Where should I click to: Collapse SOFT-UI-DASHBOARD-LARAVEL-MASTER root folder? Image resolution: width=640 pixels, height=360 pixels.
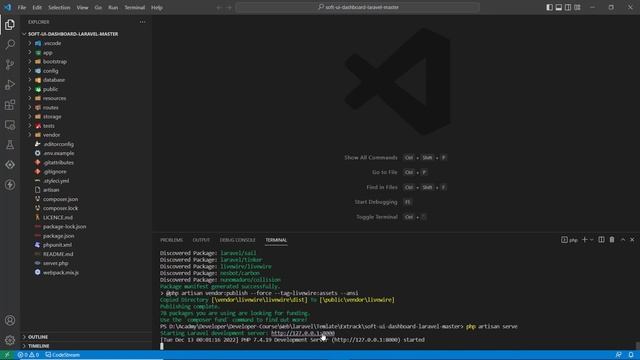[x=86, y=34]
